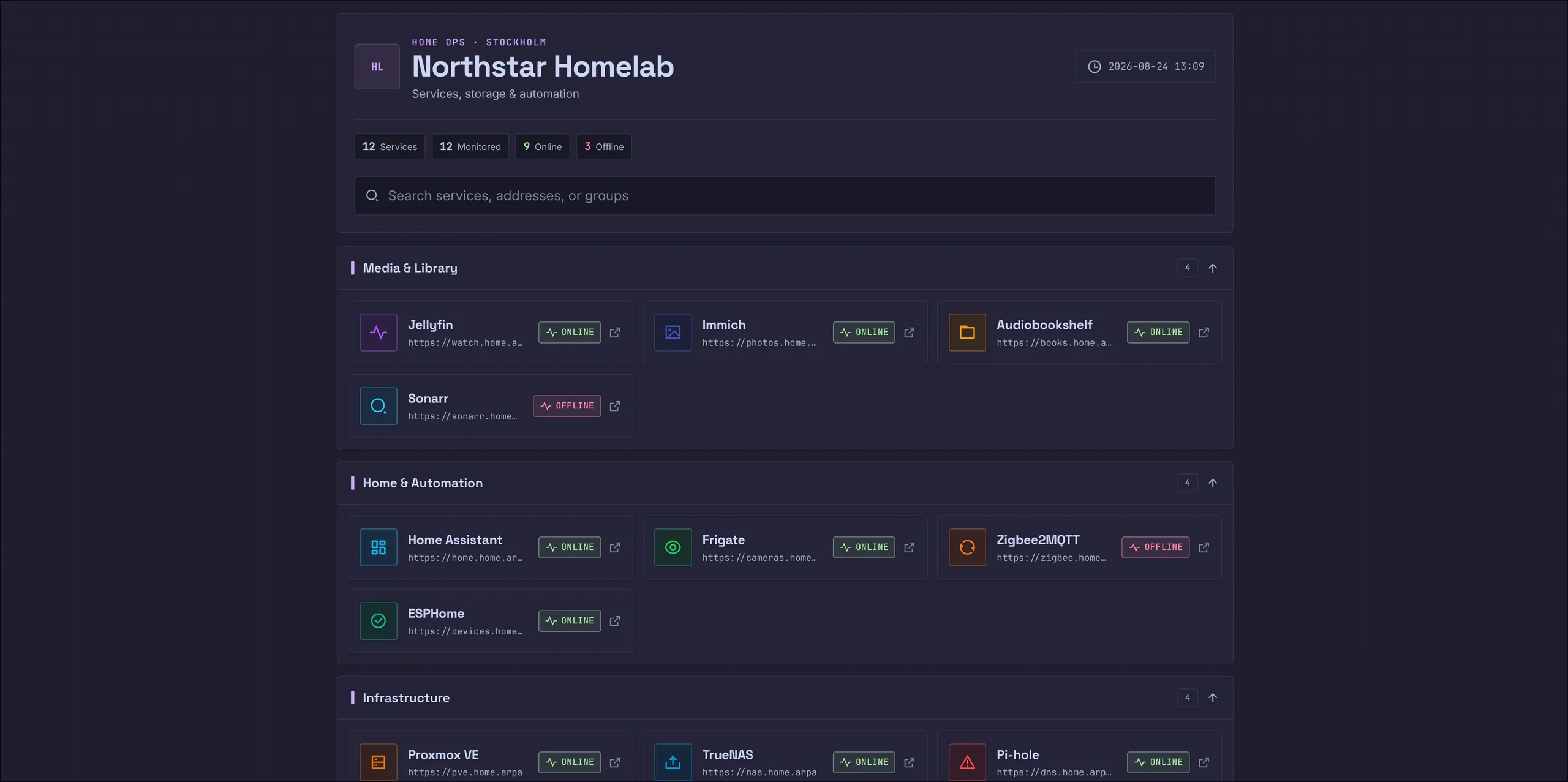Open Sonarr via external link icon
The image size is (1568, 782).
tap(615, 406)
